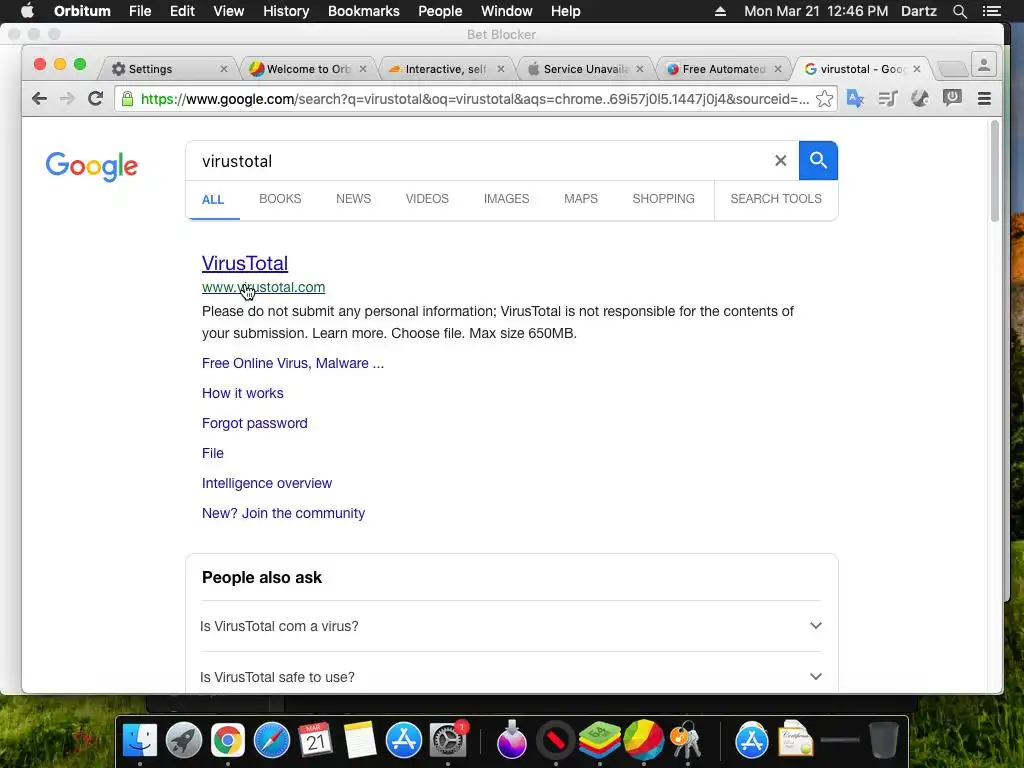Image resolution: width=1024 pixels, height=768 pixels.
Task: Click the browser address bar URL
Action: (475, 99)
